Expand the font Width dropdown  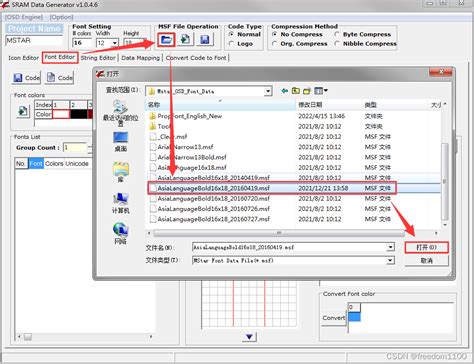point(115,43)
